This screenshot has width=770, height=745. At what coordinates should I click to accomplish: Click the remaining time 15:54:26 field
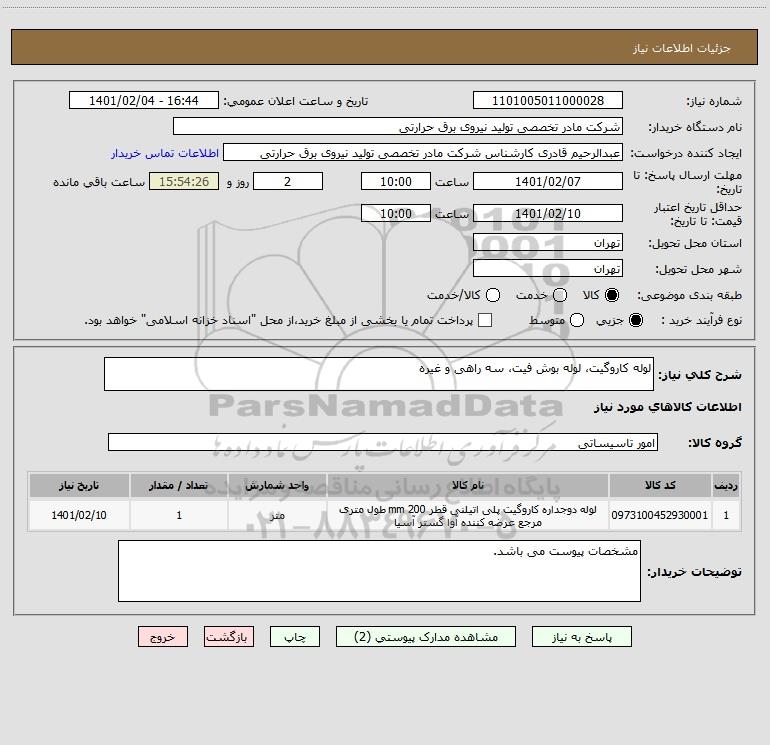(184, 181)
